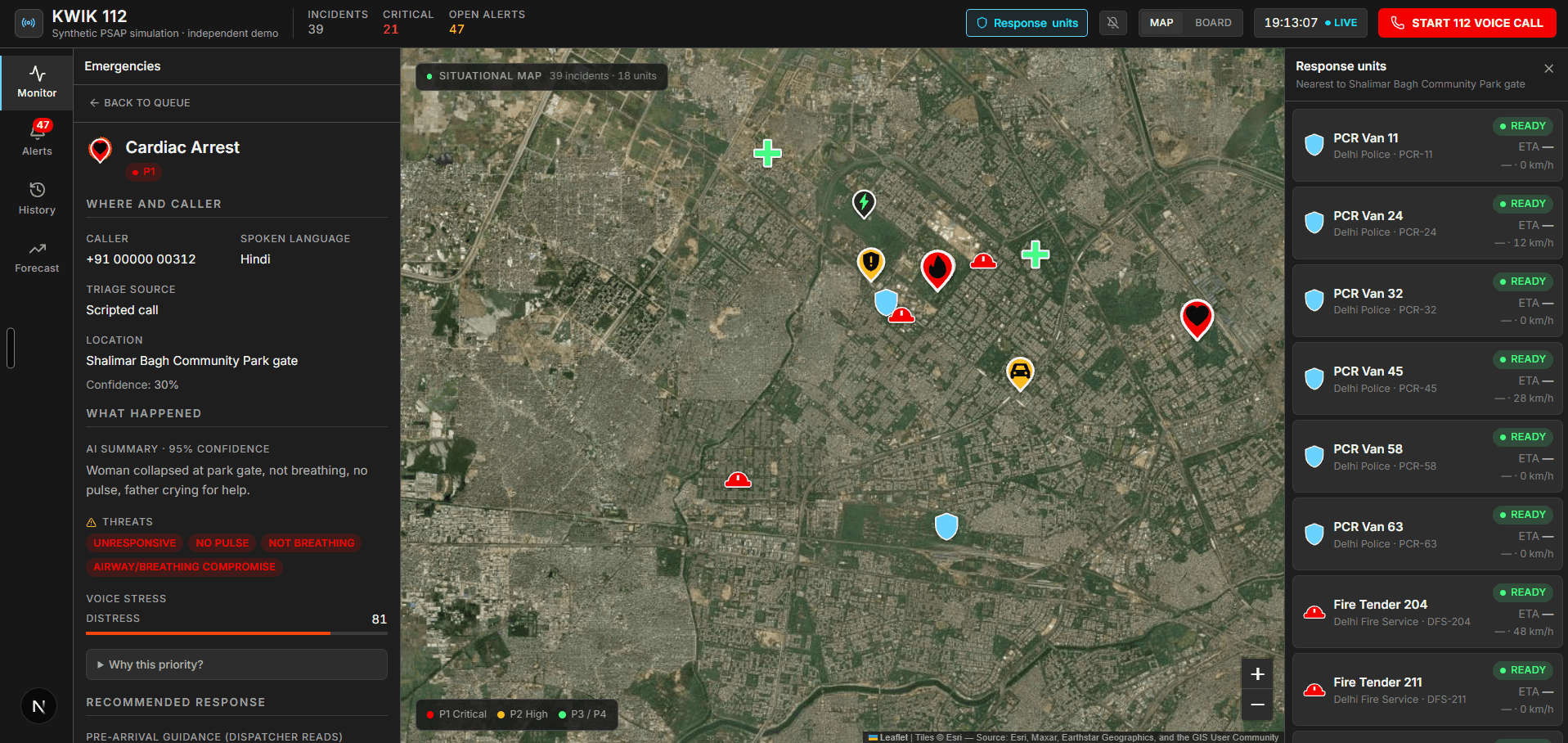Viewport: 1568px width, 743px height.
Task: Zoom in on the situational map
Action: coord(1257,674)
